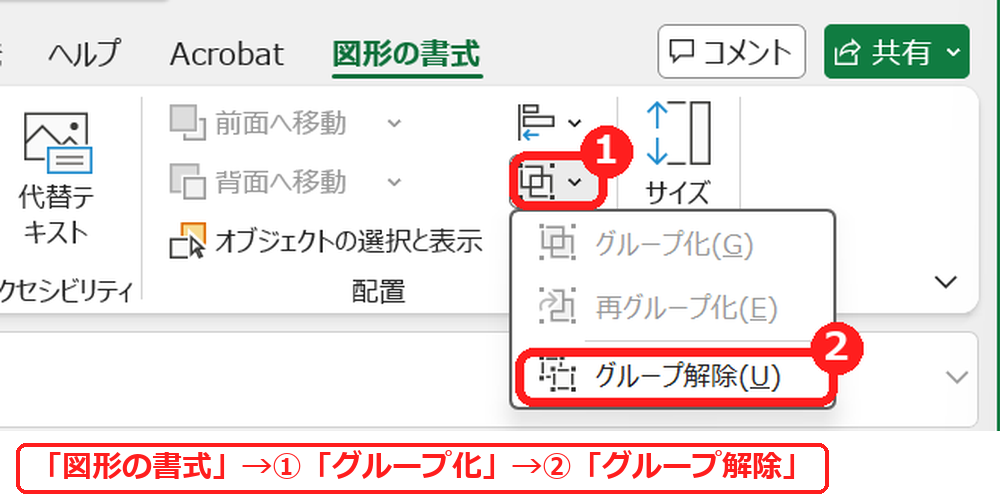1000x501 pixels.
Task: Choose グループ解除(U) from the menu
Action: click(x=675, y=377)
